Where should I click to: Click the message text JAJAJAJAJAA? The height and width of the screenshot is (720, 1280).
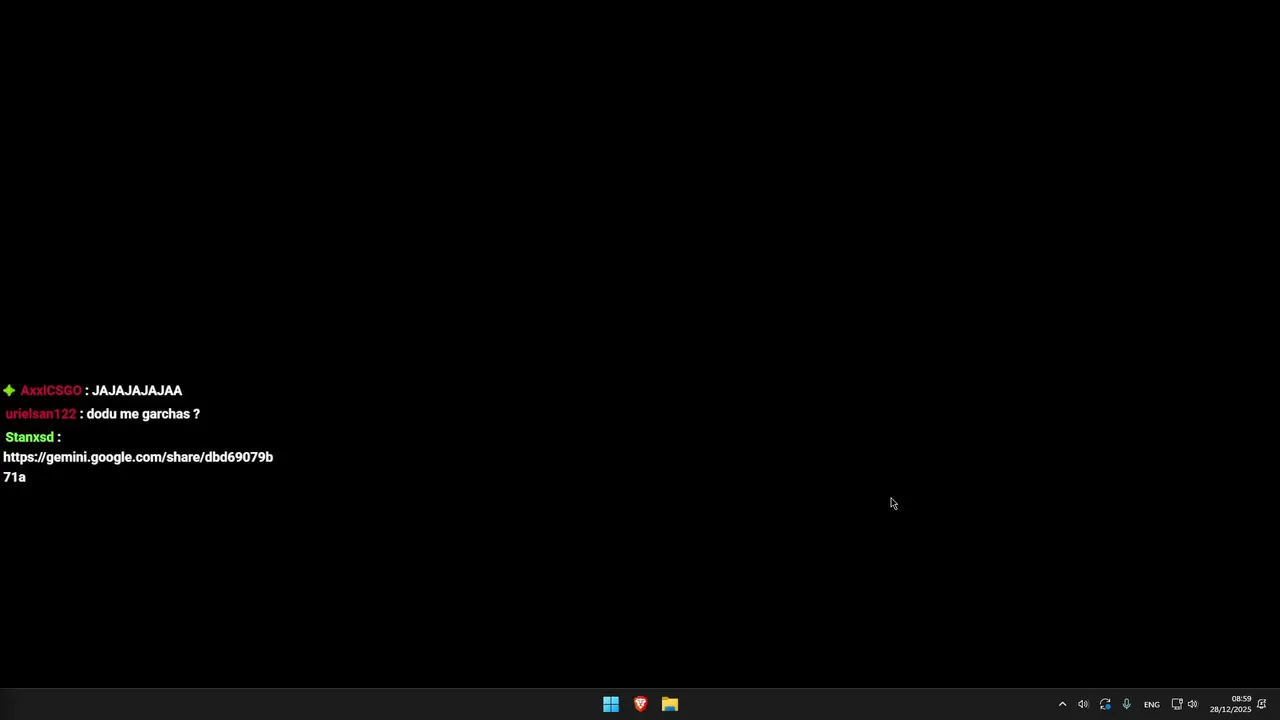(x=137, y=391)
